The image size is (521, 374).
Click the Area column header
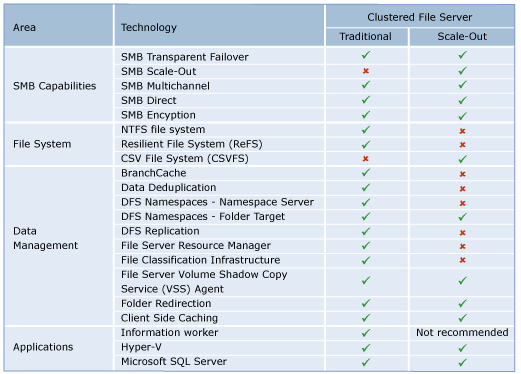click(x=24, y=27)
